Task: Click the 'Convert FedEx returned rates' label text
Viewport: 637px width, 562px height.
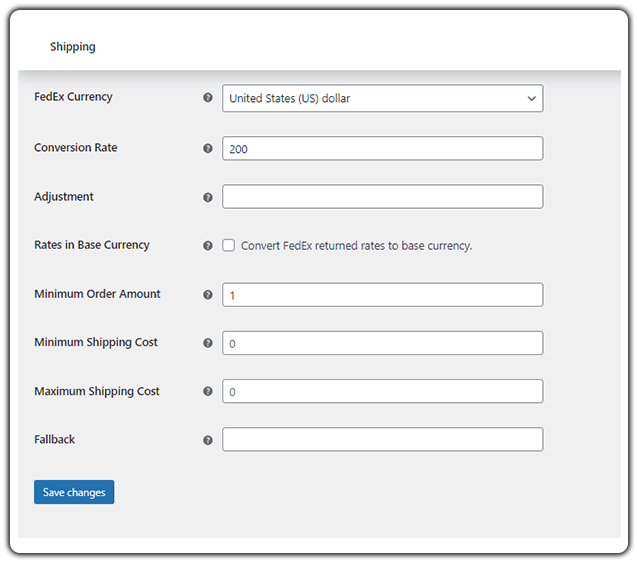Action: pos(356,246)
